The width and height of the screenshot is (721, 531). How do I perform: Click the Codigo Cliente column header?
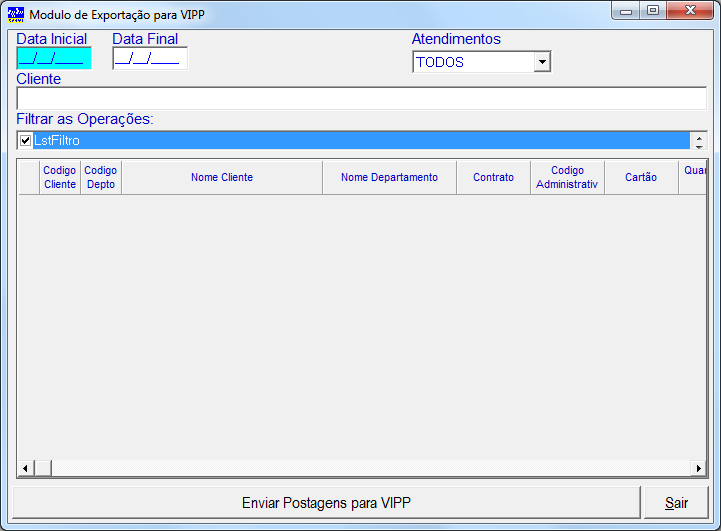60,177
